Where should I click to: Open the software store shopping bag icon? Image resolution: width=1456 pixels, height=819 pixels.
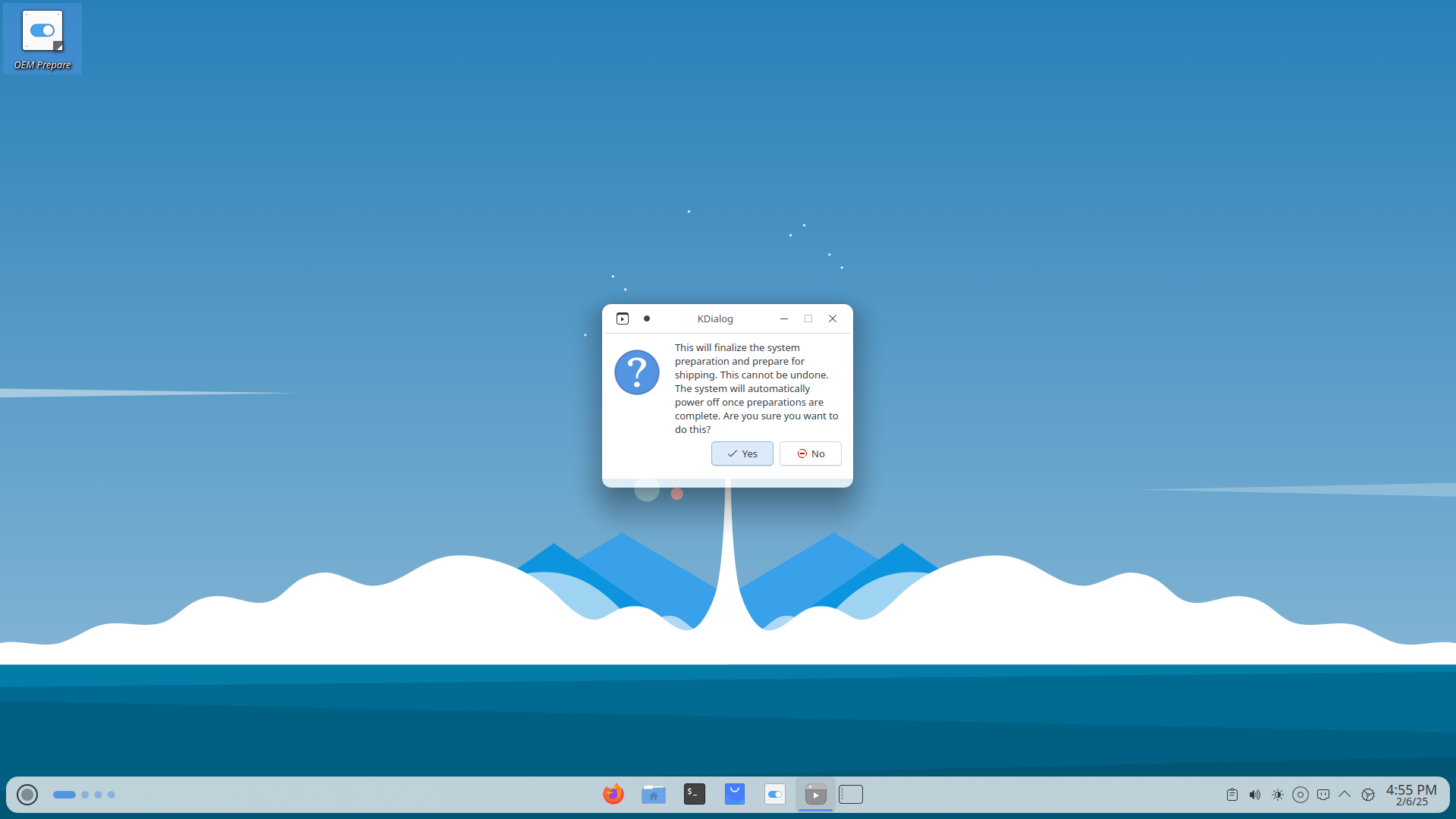(x=734, y=794)
